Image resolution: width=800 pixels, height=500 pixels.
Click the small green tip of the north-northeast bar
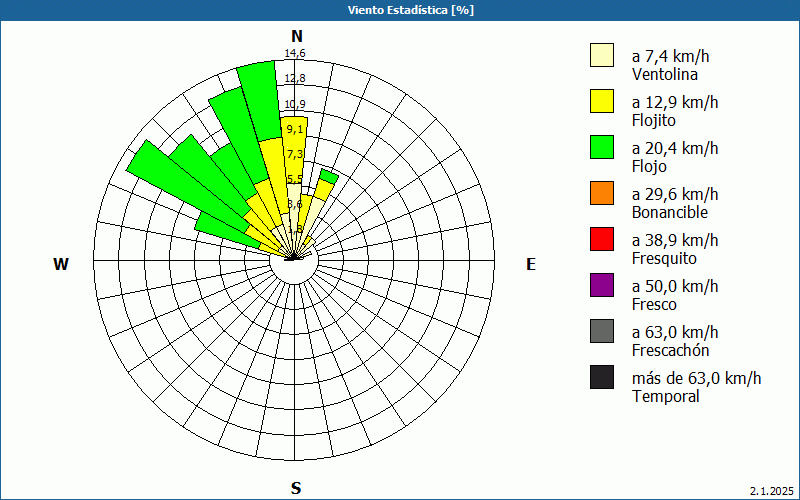[x=329, y=176]
